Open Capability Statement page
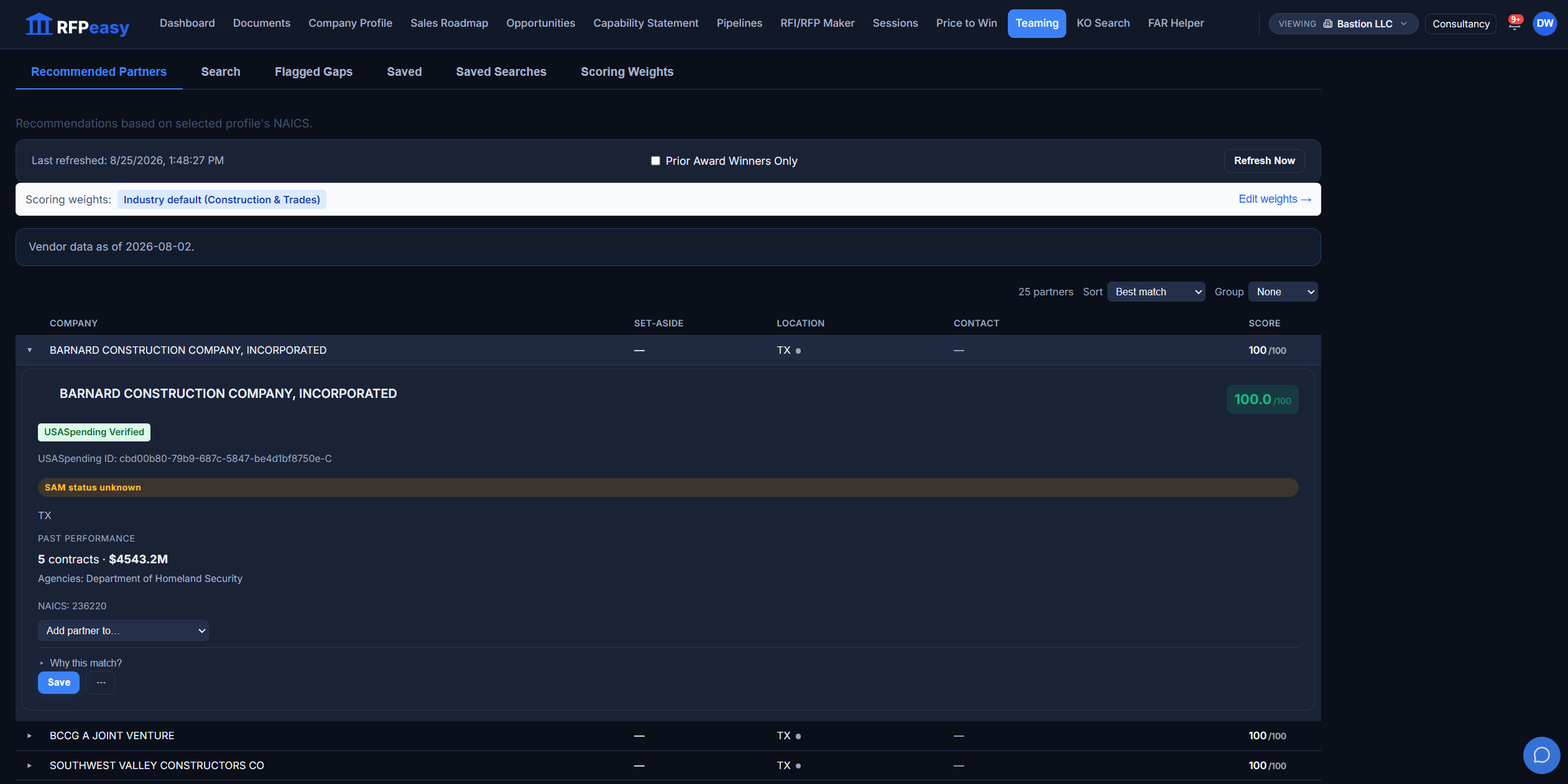This screenshot has height=784, width=1568. pos(645,23)
